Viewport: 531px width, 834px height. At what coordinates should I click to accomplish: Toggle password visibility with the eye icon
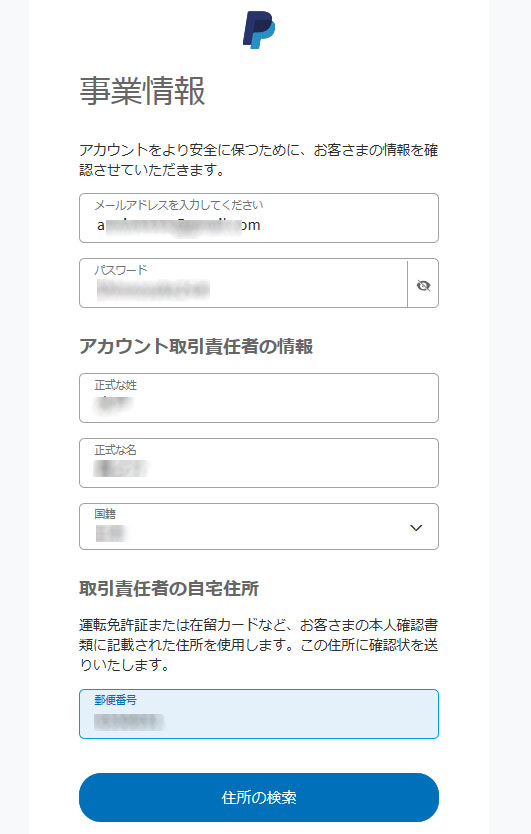click(x=423, y=286)
